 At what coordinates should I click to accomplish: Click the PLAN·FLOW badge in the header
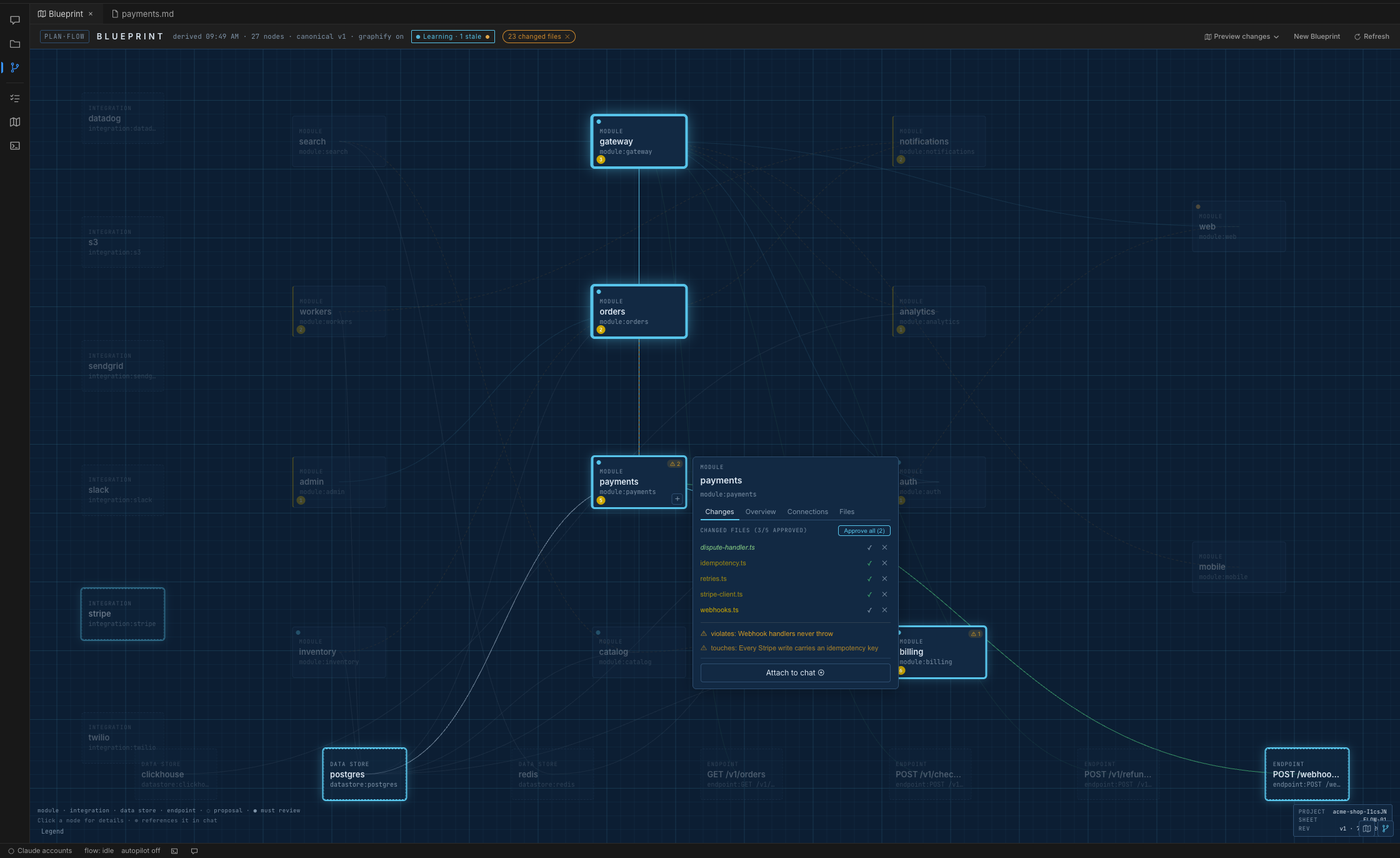tap(64, 37)
